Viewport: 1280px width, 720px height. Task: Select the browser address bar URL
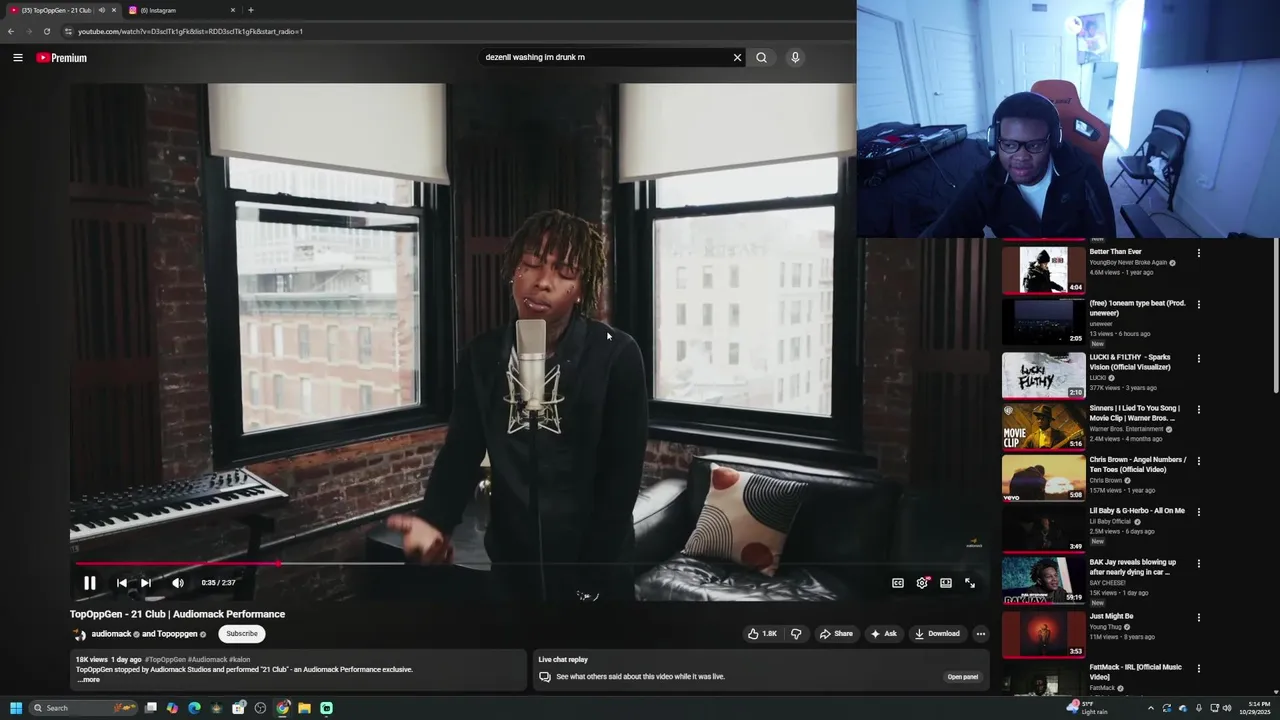pyautogui.click(x=190, y=31)
